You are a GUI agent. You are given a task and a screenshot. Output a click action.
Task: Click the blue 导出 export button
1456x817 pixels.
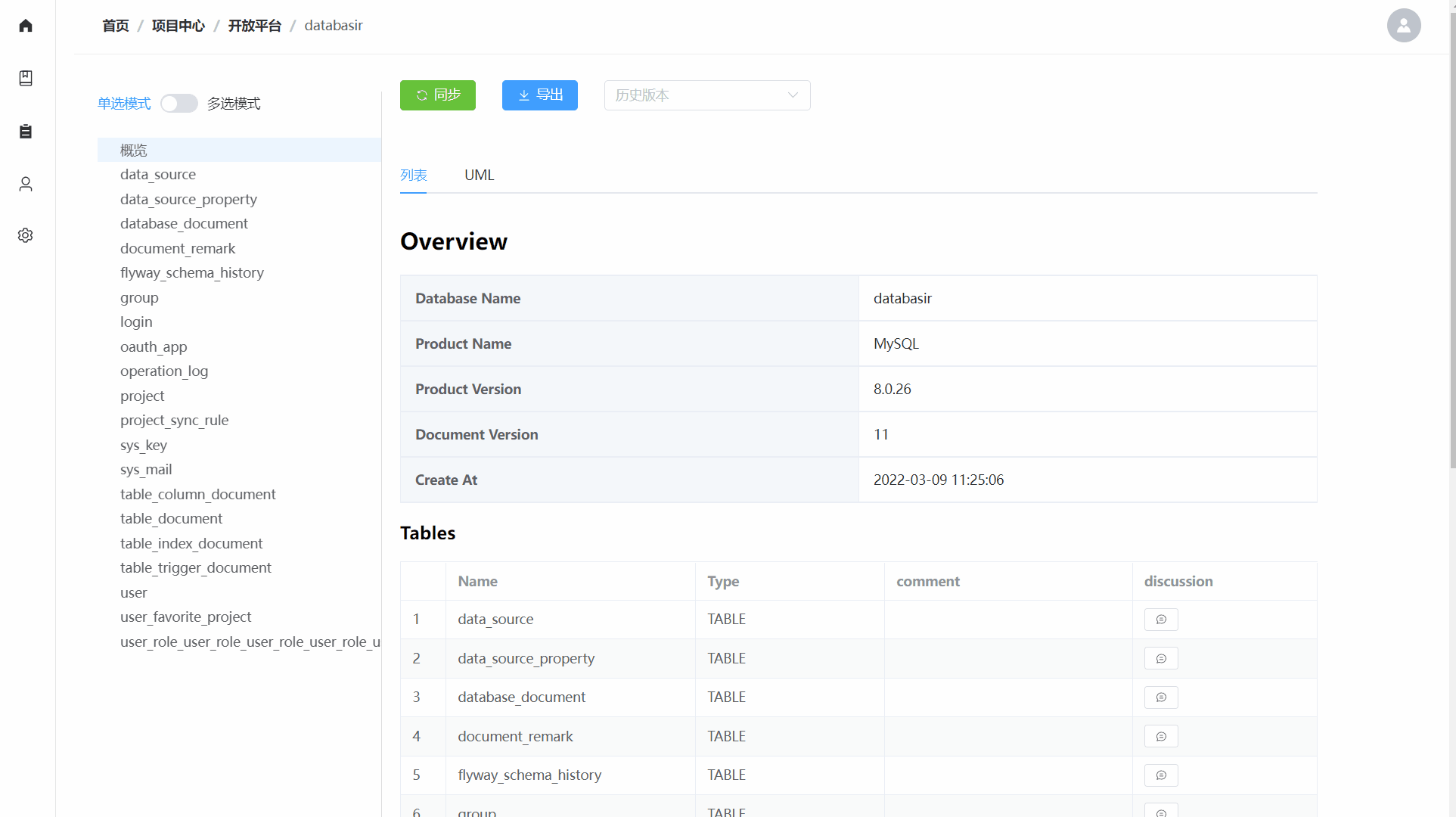[x=540, y=95]
